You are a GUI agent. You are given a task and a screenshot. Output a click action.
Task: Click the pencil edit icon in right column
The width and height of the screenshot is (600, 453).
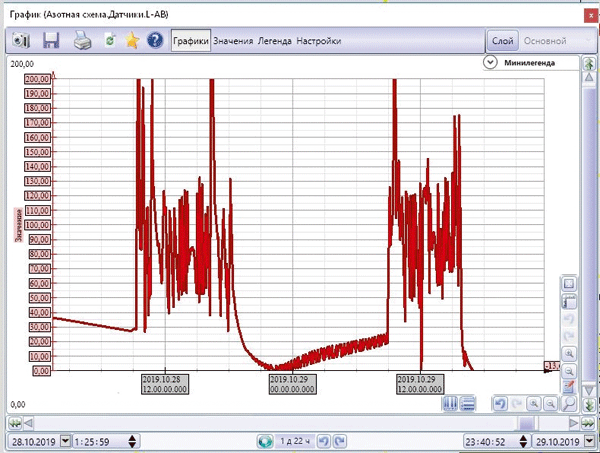[x=569, y=386]
